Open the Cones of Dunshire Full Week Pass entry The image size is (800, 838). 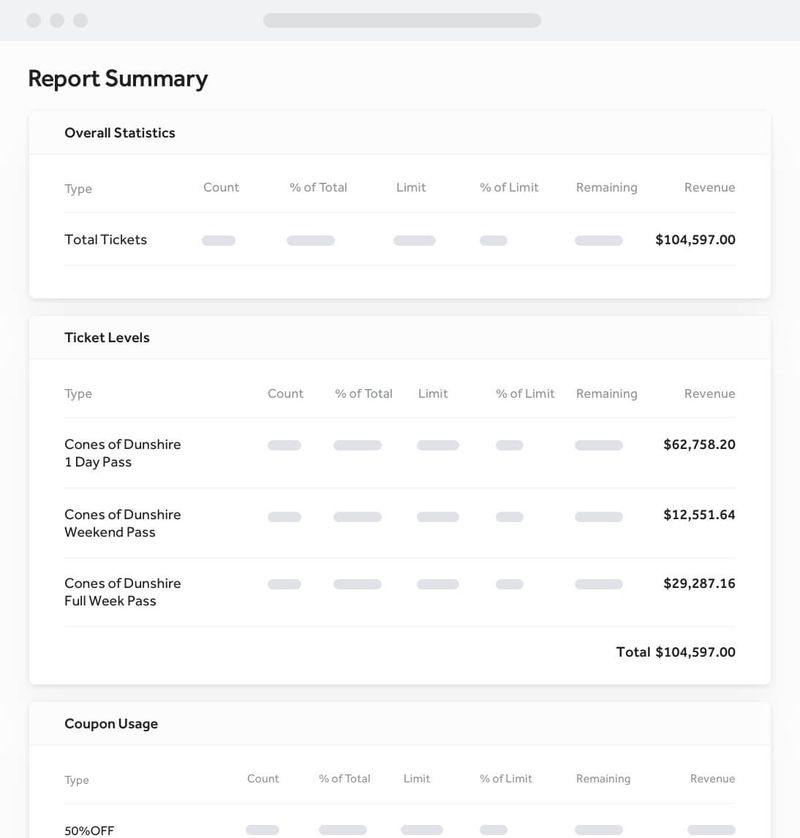click(x=120, y=592)
